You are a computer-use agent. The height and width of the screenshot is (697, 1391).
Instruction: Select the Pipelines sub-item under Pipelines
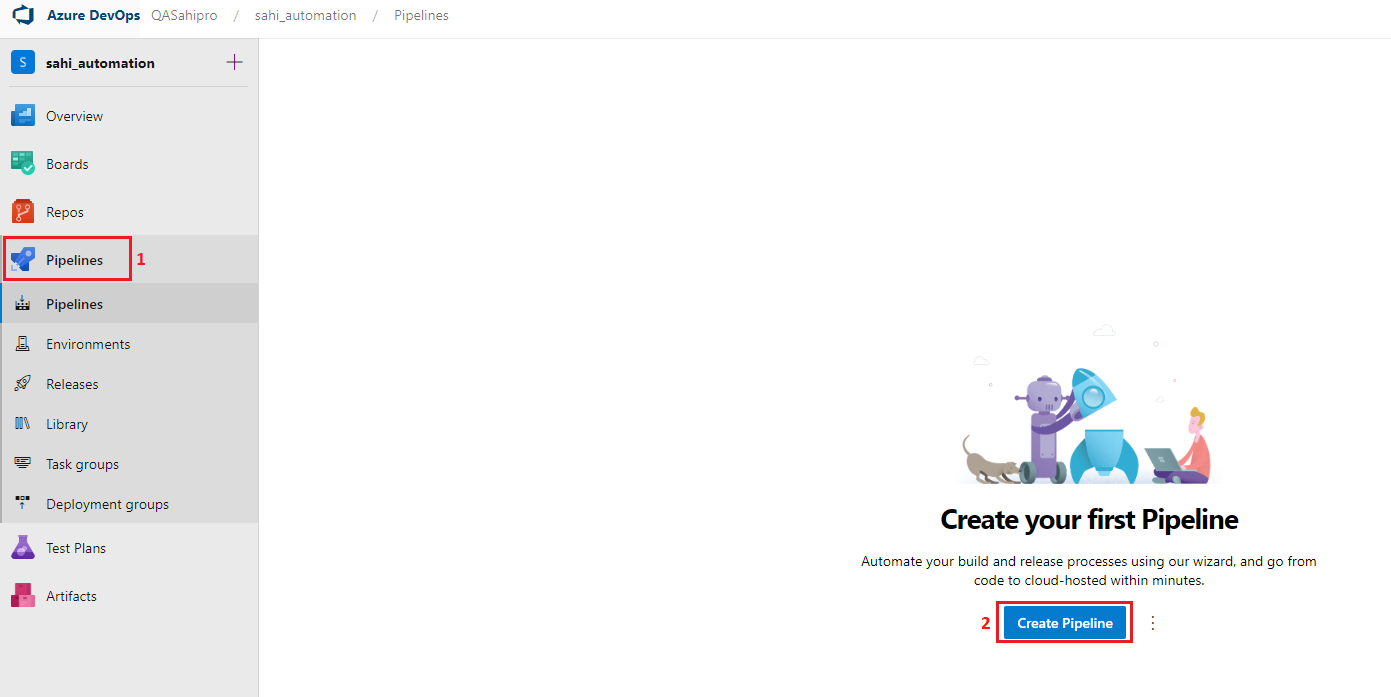tap(74, 304)
